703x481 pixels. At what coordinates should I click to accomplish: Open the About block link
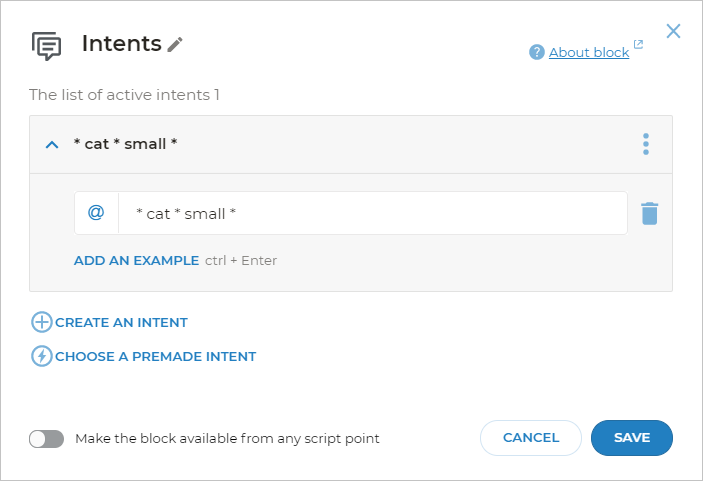pyautogui.click(x=588, y=52)
